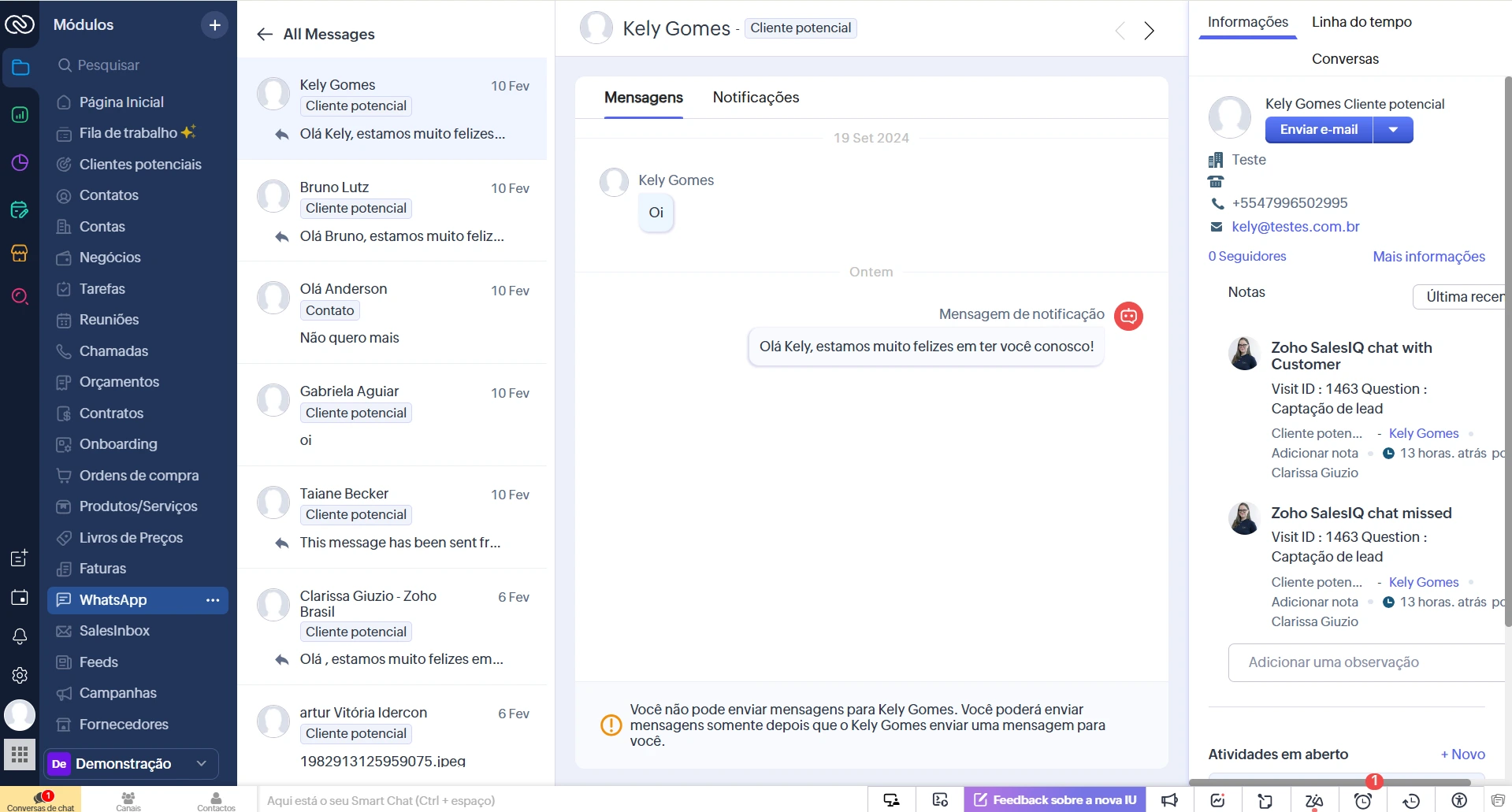Open Taiane Becker conversation
Viewport: 1512px width, 812px height.
click(392, 517)
